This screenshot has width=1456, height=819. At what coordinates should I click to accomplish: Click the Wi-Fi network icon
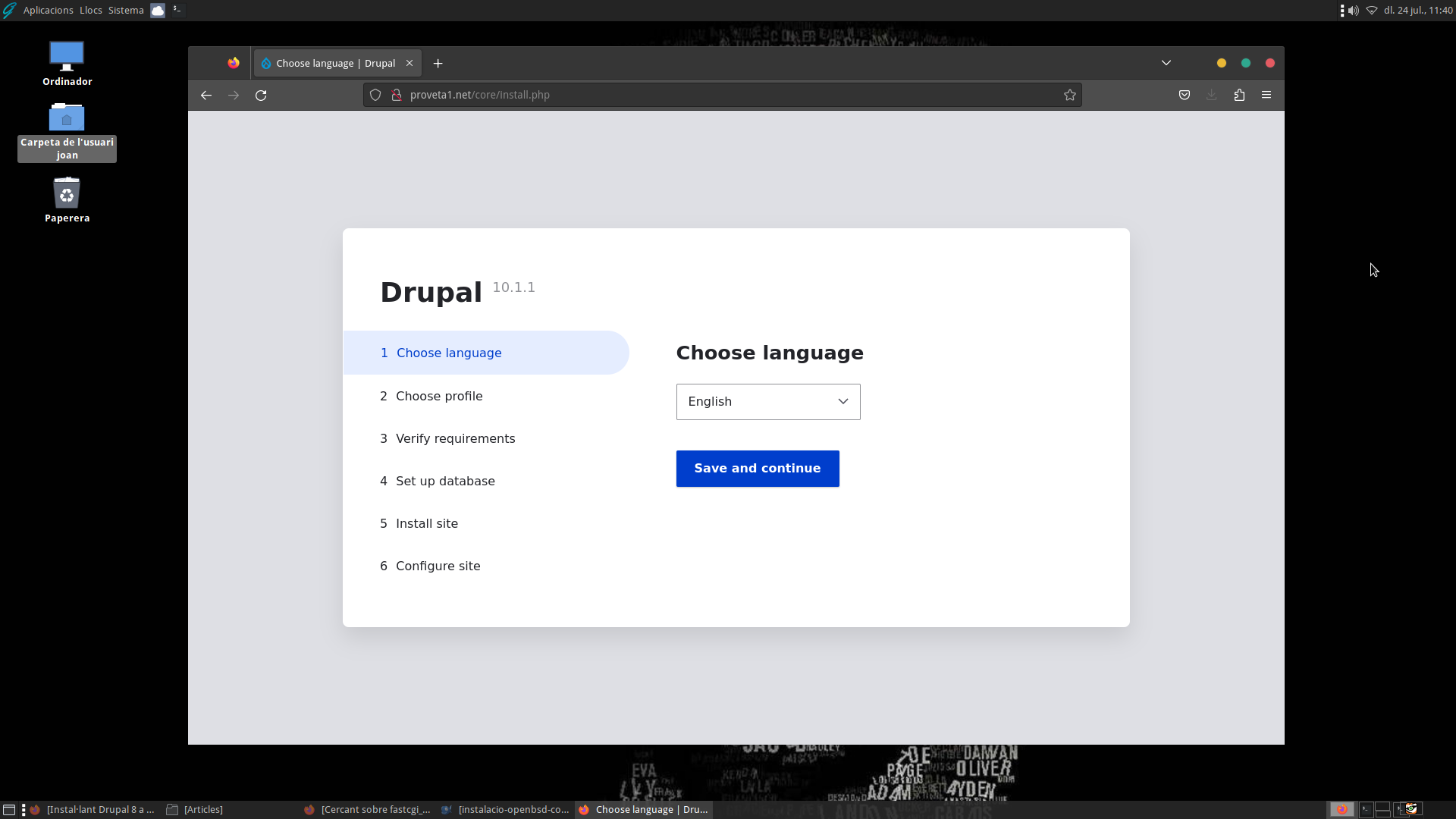pyautogui.click(x=1372, y=11)
